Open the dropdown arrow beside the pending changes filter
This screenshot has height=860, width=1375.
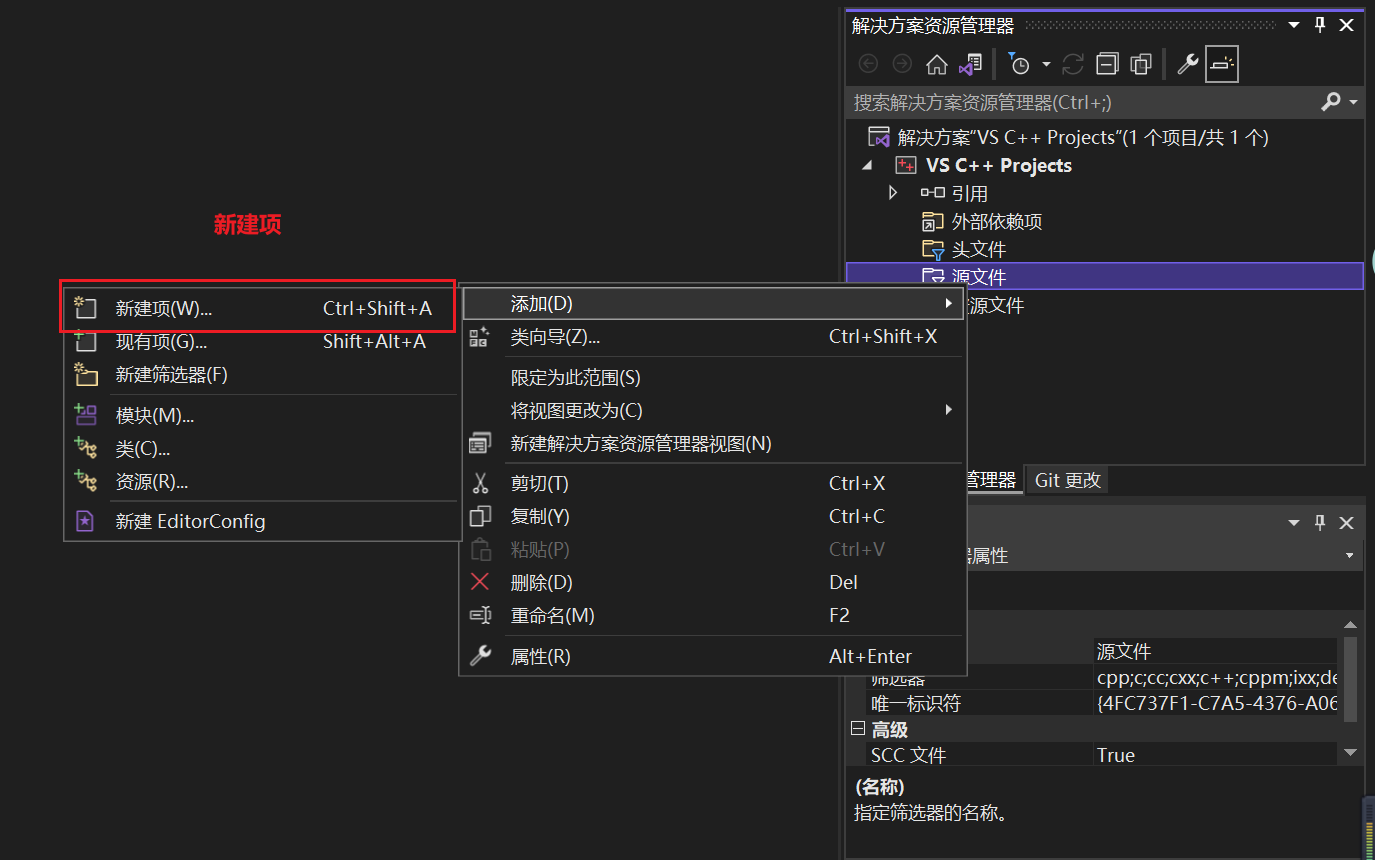pos(1046,65)
